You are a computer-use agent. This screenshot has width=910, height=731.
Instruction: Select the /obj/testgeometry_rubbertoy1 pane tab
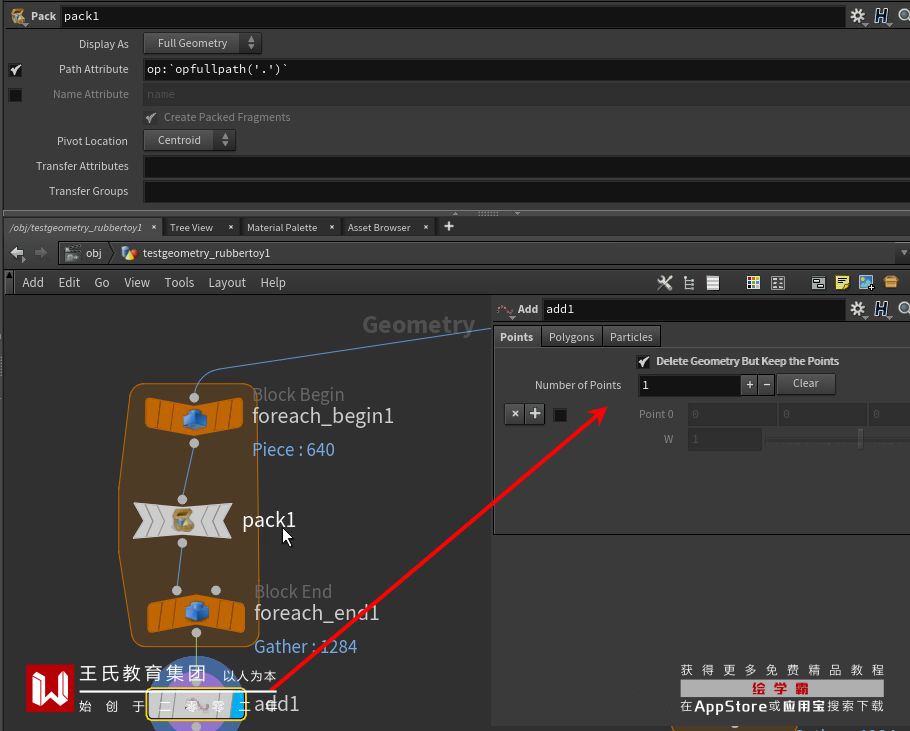pos(76,227)
